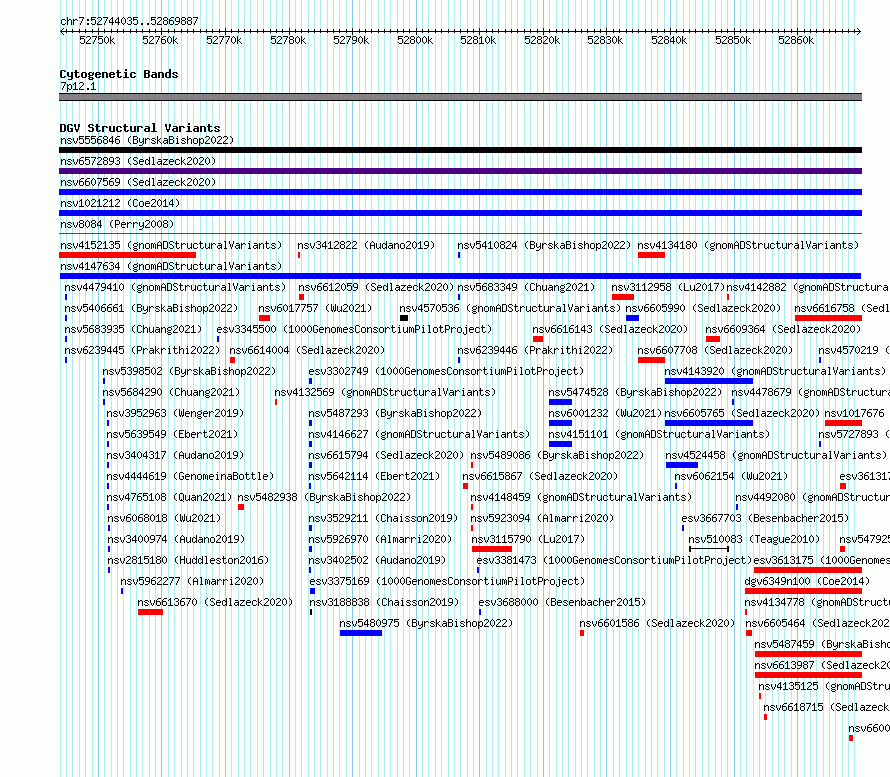Select the nsv4143920 blue variant bar
890x777 pixels.
coord(709,381)
